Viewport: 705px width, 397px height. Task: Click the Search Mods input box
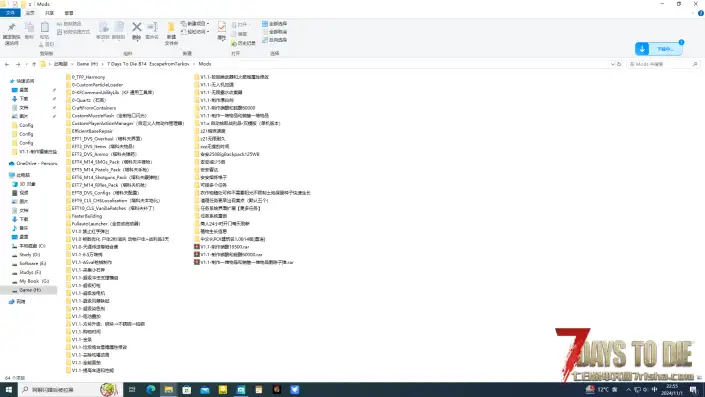660,64
